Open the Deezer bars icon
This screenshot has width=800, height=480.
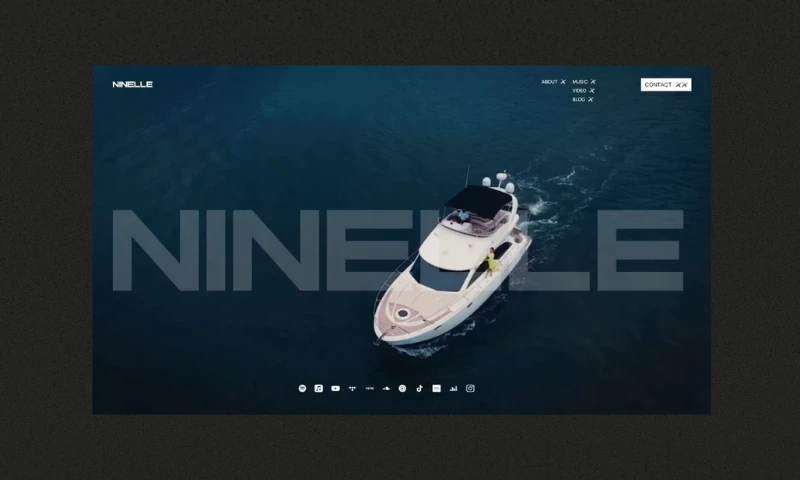coord(454,389)
